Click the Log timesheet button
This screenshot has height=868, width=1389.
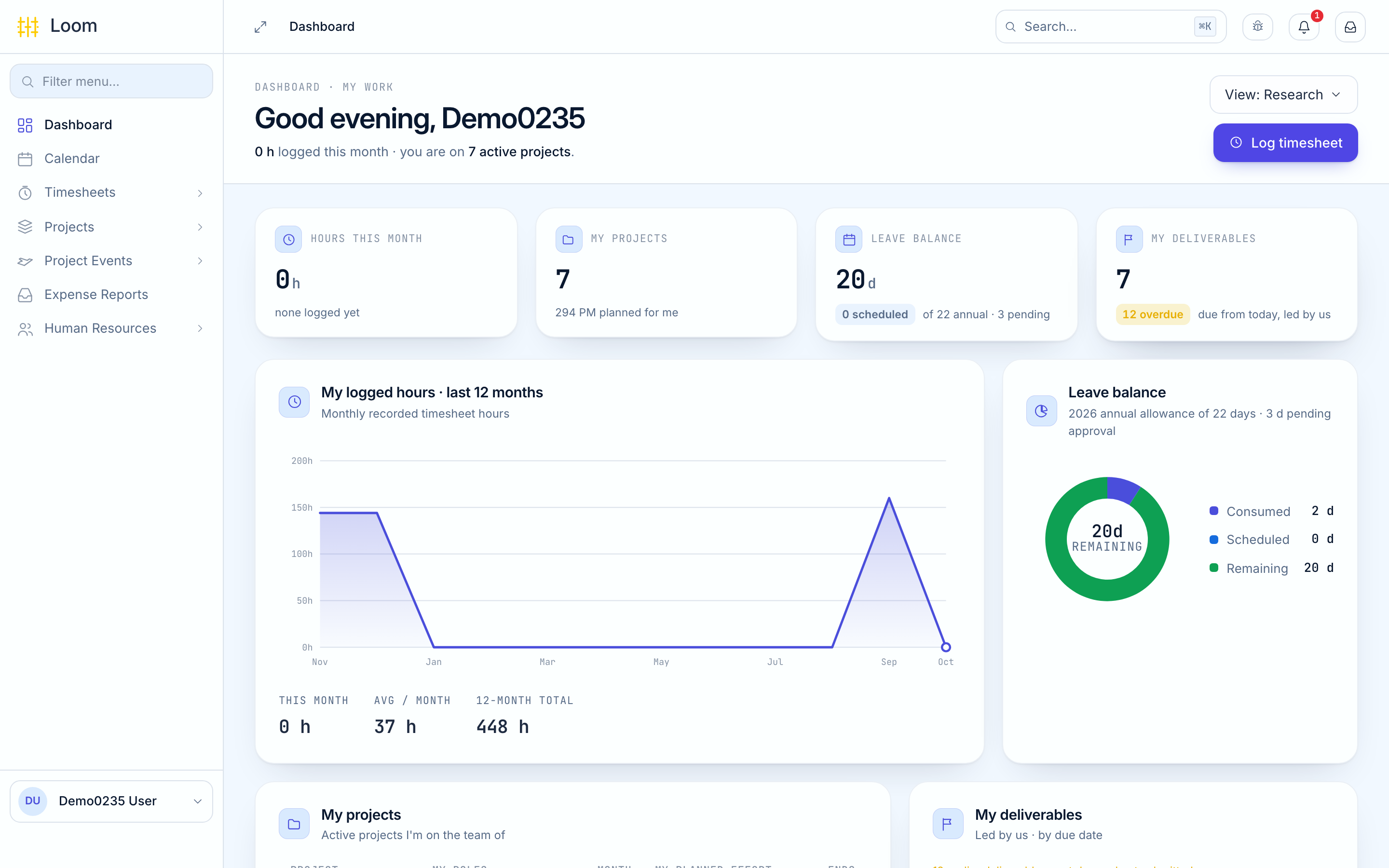(1285, 143)
